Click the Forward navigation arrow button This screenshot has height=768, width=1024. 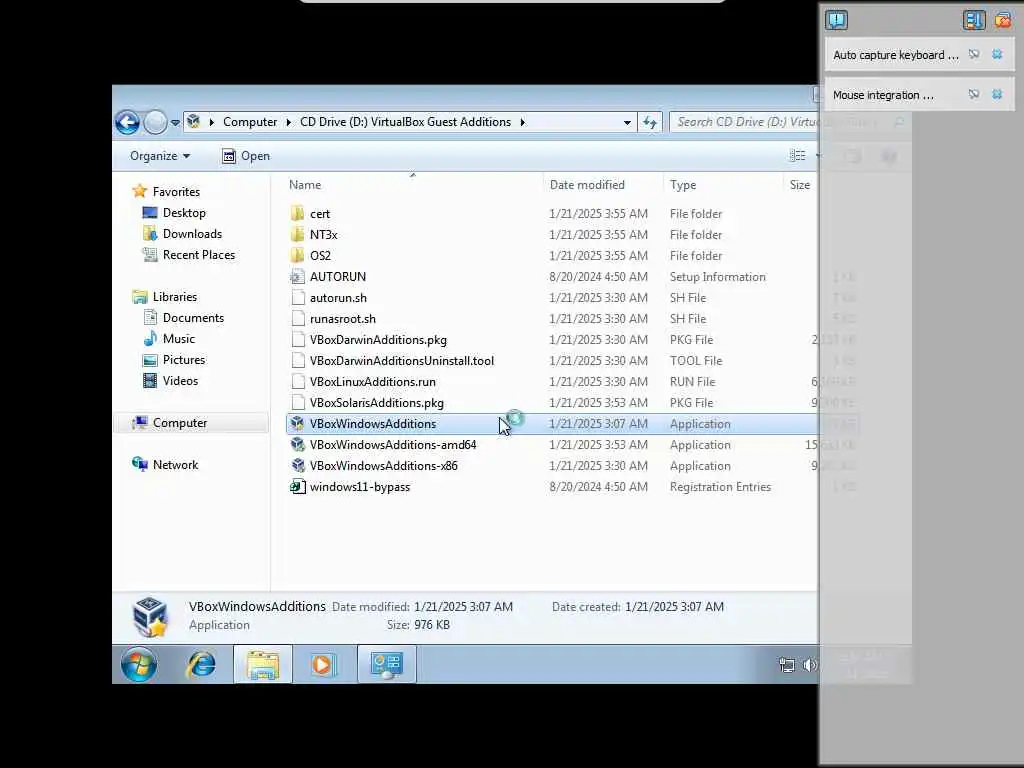155,122
